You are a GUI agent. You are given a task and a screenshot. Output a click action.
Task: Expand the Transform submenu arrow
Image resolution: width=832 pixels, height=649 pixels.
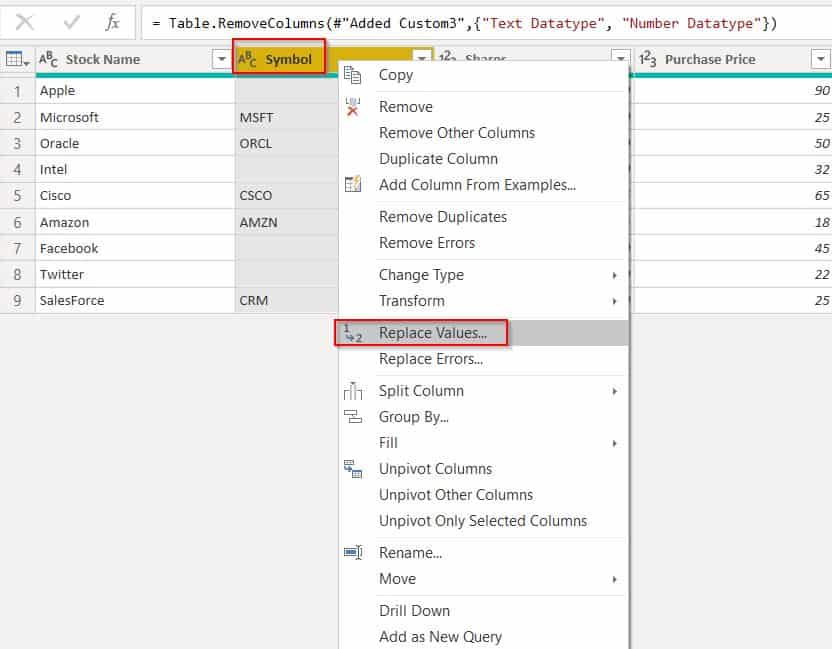(x=614, y=301)
